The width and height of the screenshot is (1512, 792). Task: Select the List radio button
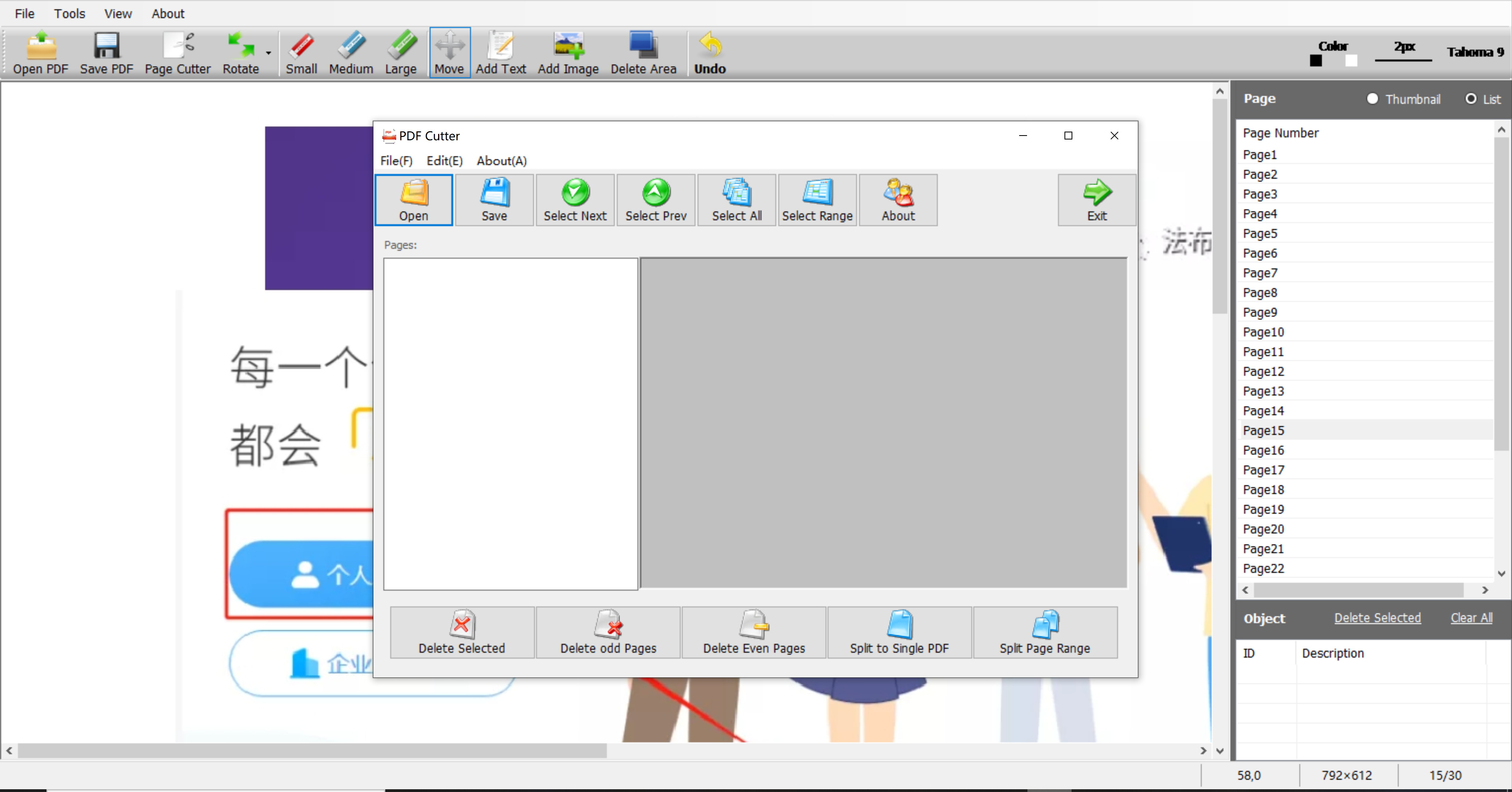(x=1471, y=99)
